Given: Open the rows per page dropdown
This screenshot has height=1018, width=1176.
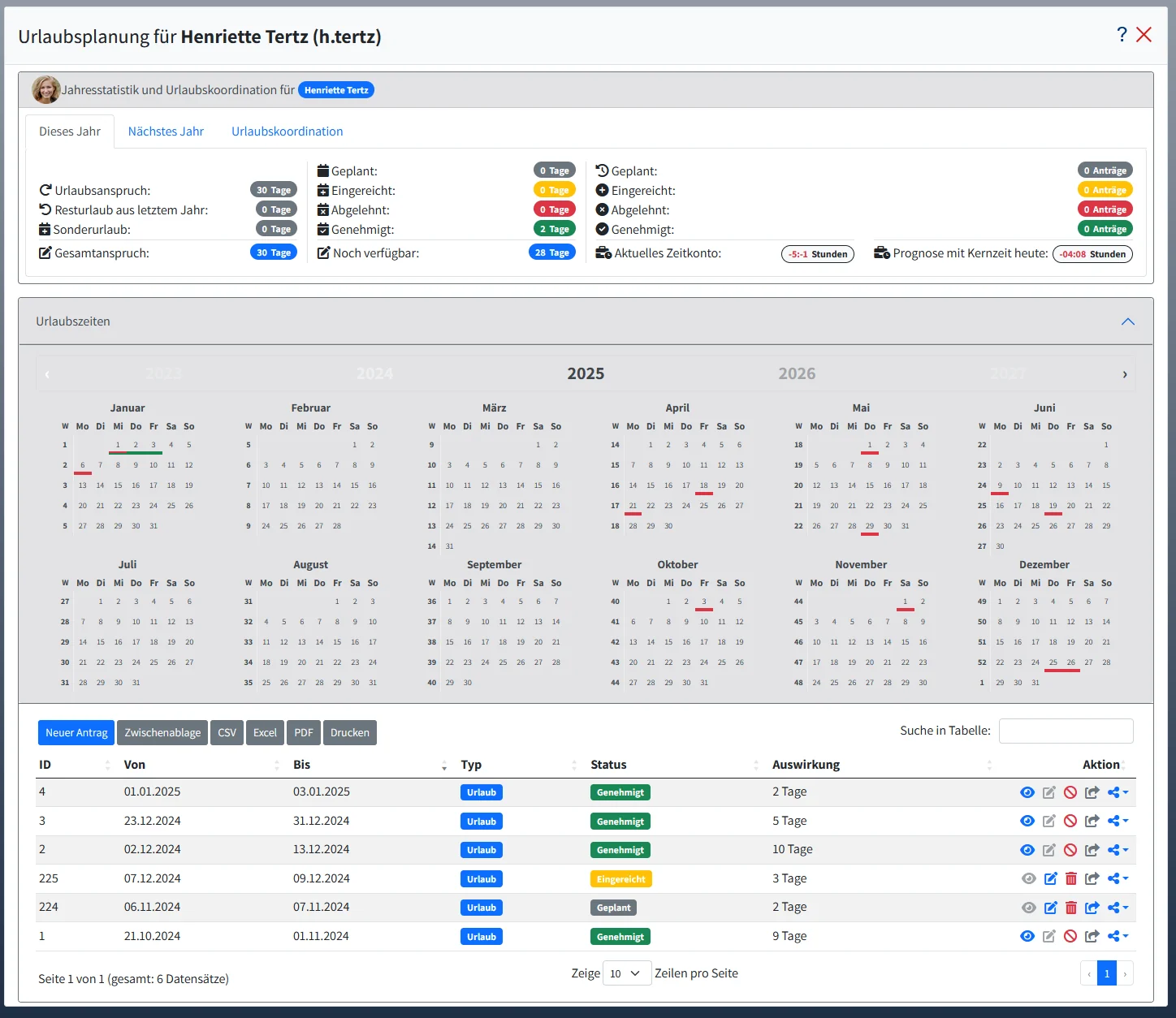Looking at the screenshot, I should click(626, 973).
